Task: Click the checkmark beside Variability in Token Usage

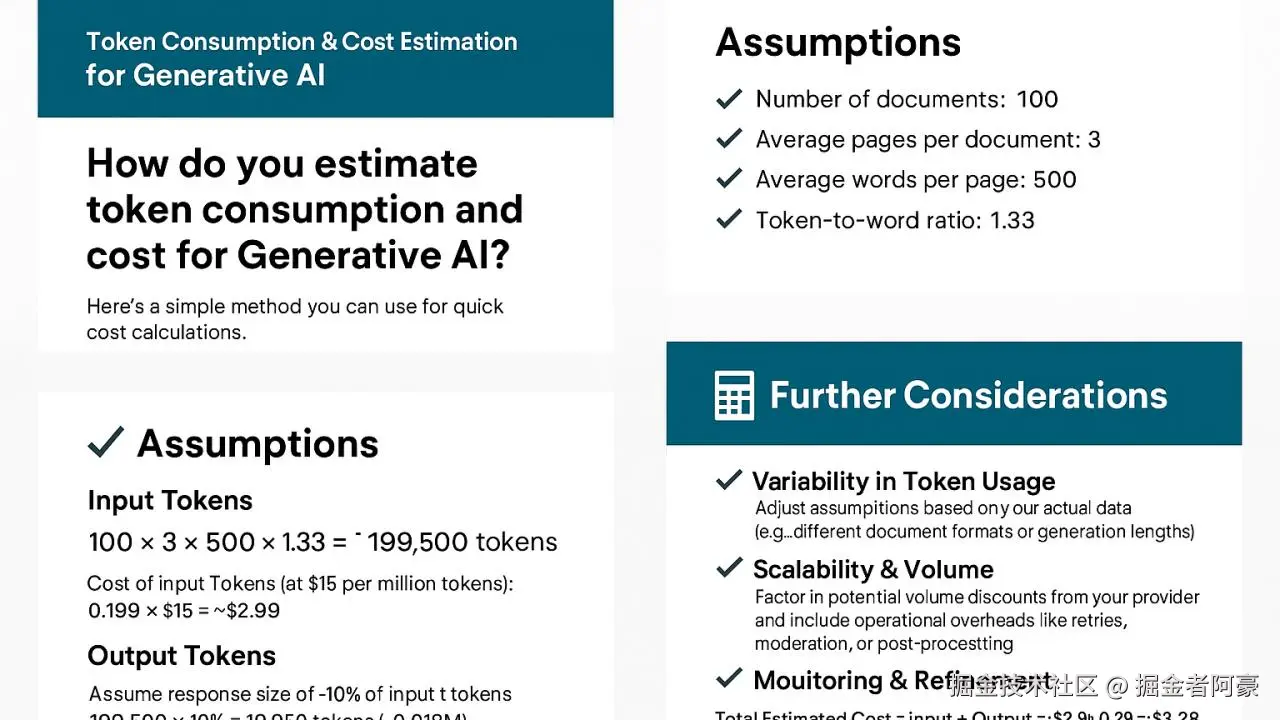Action: (x=729, y=481)
